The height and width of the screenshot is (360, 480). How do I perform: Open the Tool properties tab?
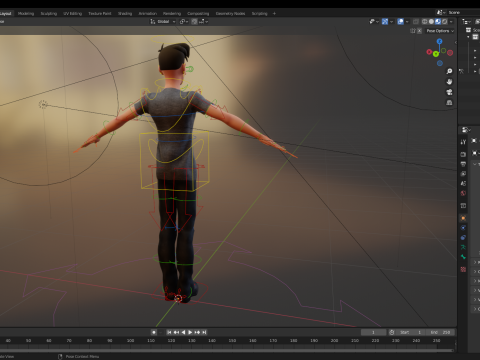click(x=463, y=142)
